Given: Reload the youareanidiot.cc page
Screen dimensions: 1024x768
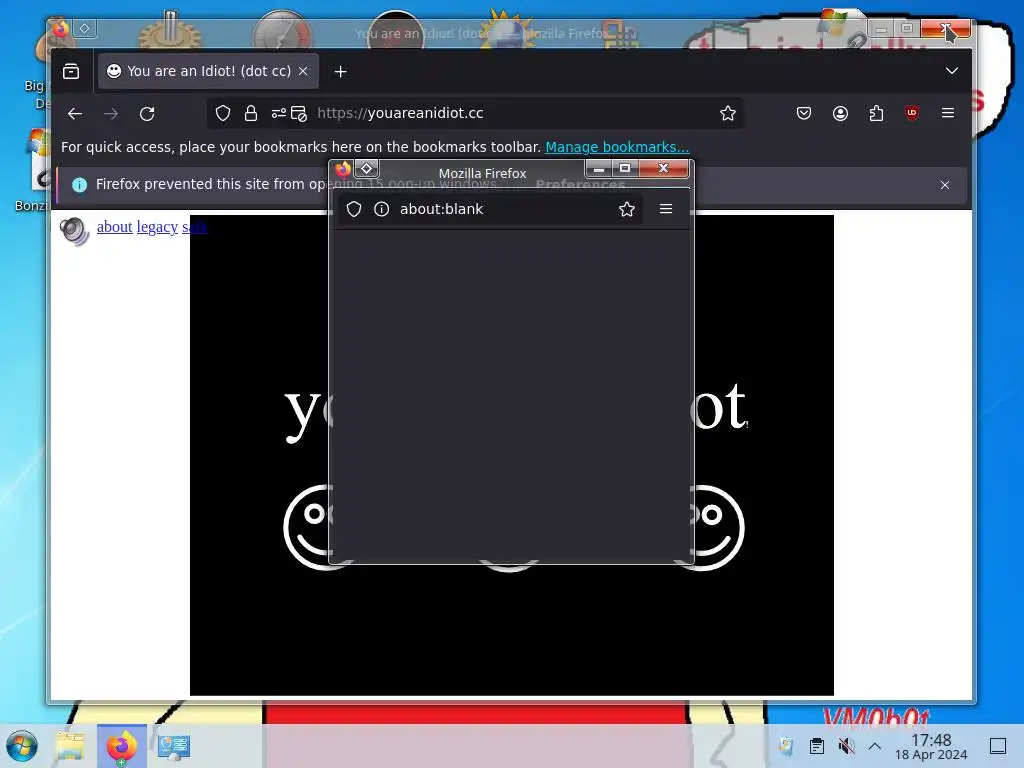Looking at the screenshot, I should 147,114.
